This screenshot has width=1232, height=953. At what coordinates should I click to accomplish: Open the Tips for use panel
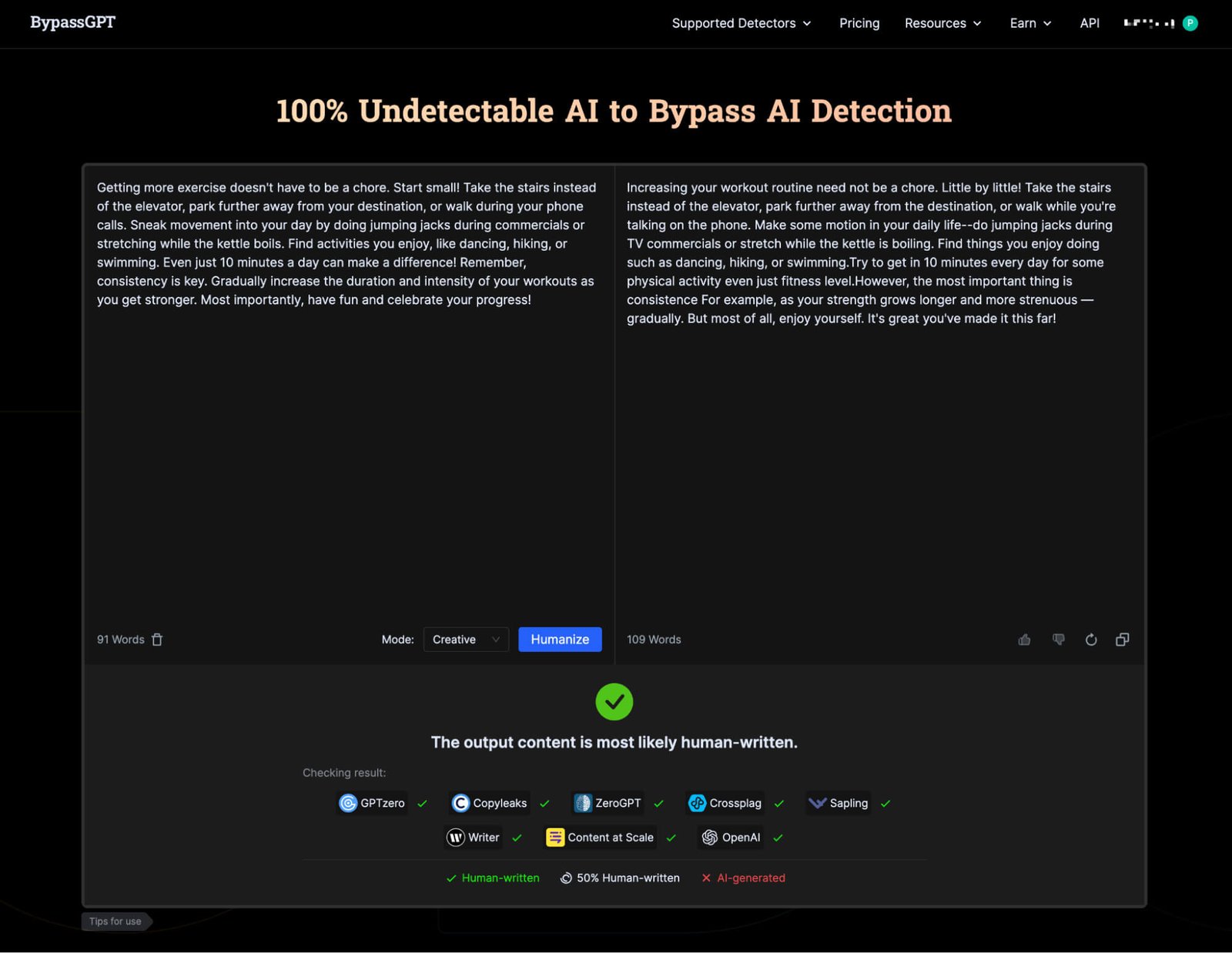click(115, 921)
